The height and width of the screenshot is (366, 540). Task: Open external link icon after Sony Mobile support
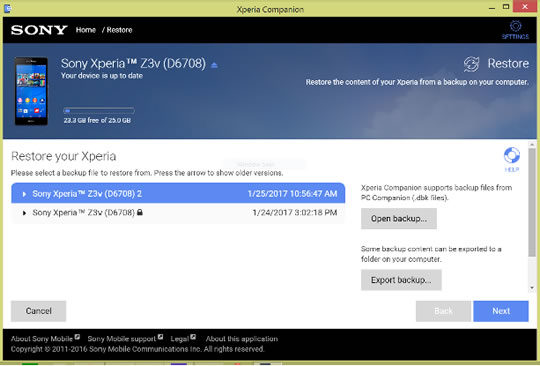[160, 337]
